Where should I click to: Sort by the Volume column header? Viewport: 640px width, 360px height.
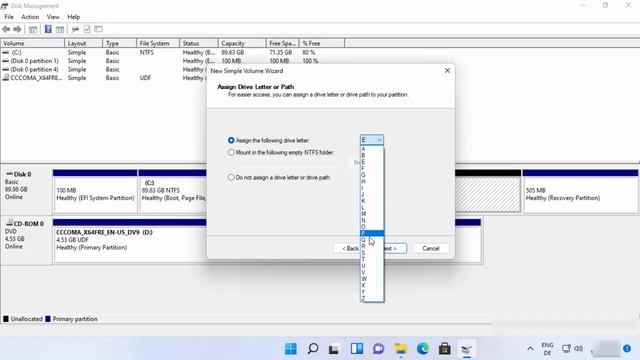coord(33,43)
